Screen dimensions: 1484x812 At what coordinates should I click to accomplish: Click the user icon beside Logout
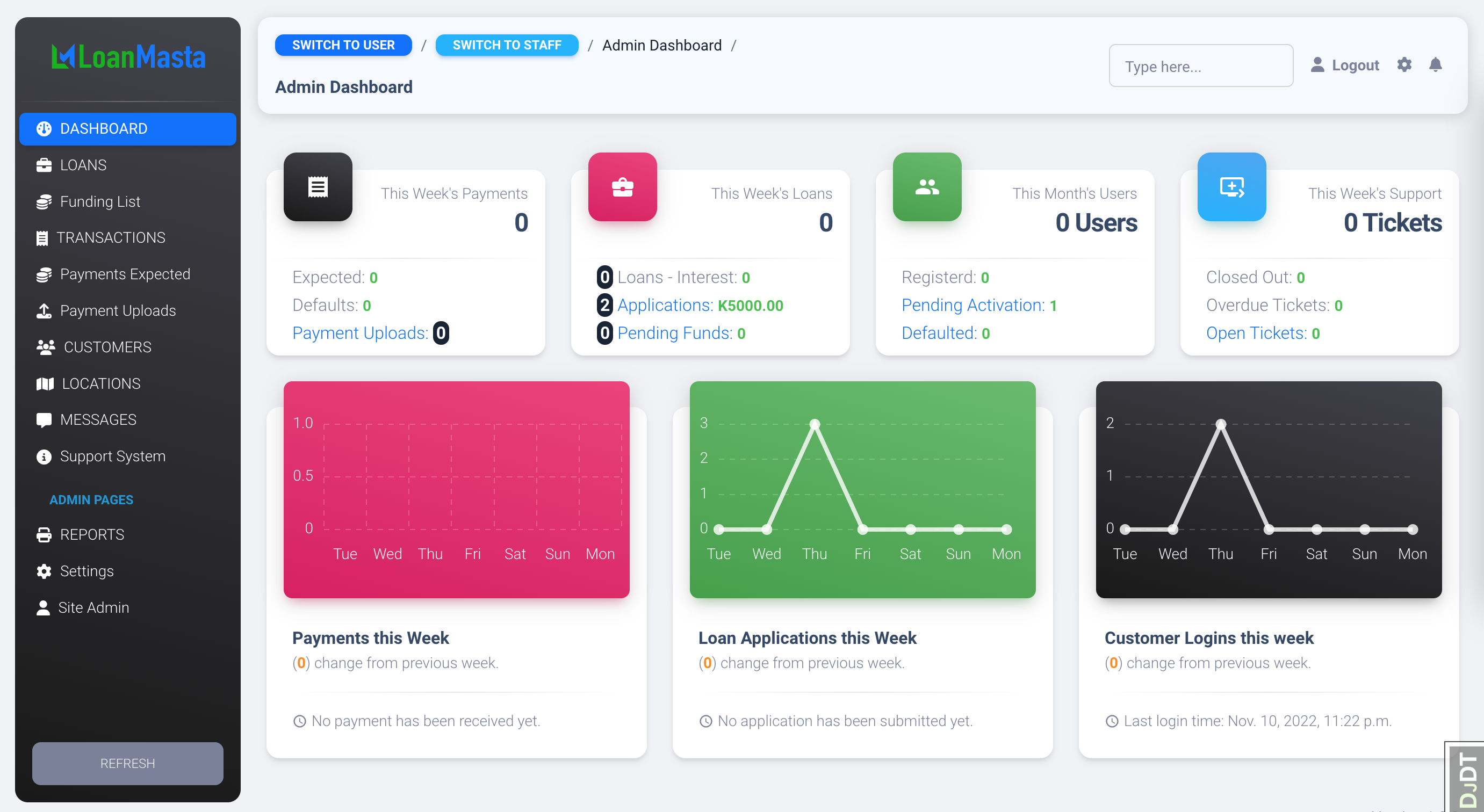1317,64
